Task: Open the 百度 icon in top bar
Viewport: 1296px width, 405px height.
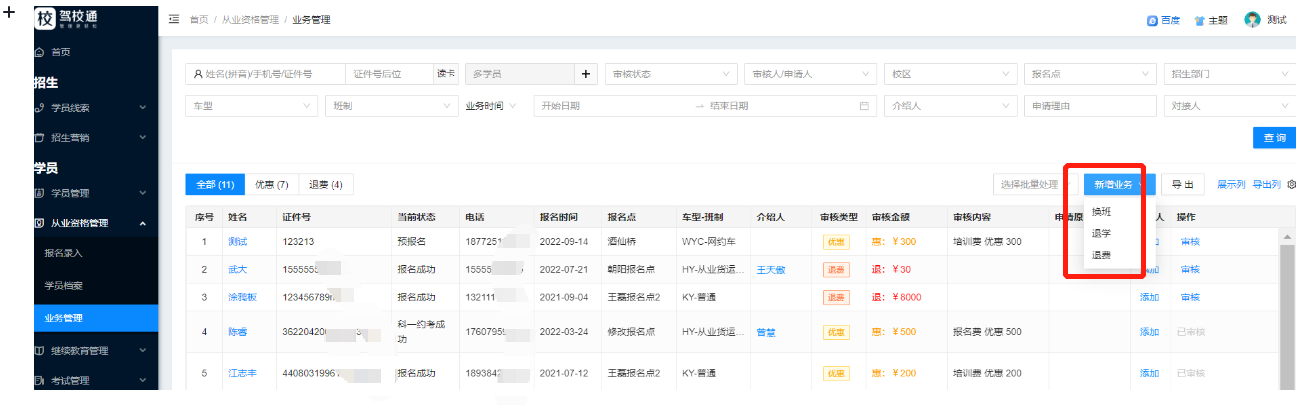Action: 1152,20
